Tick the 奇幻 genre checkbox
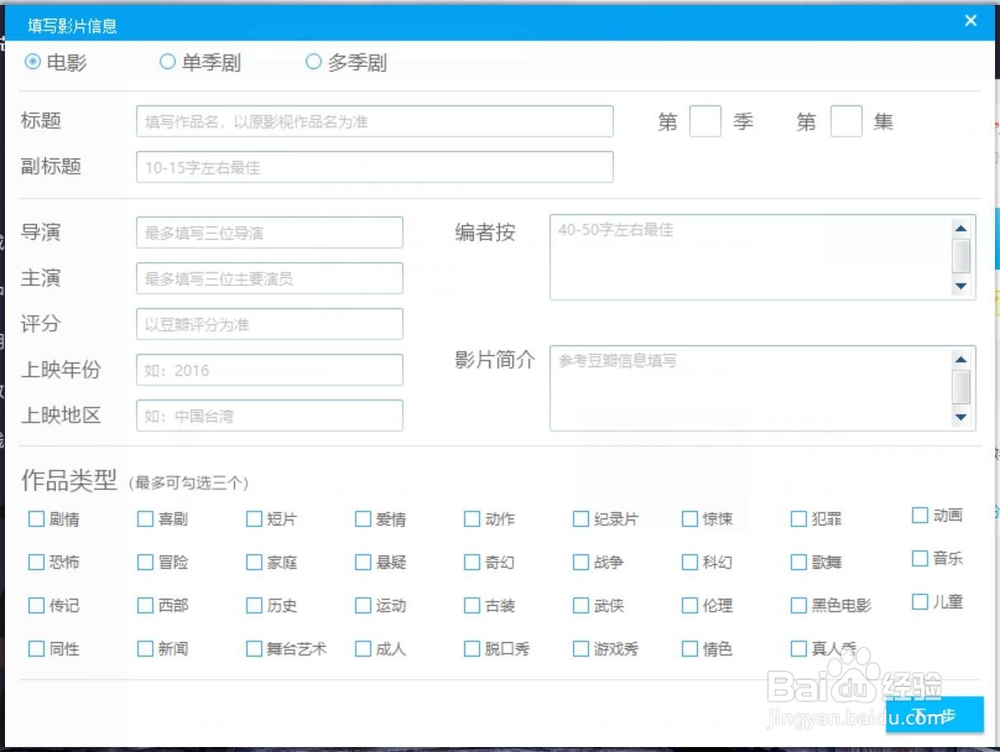 (x=472, y=562)
